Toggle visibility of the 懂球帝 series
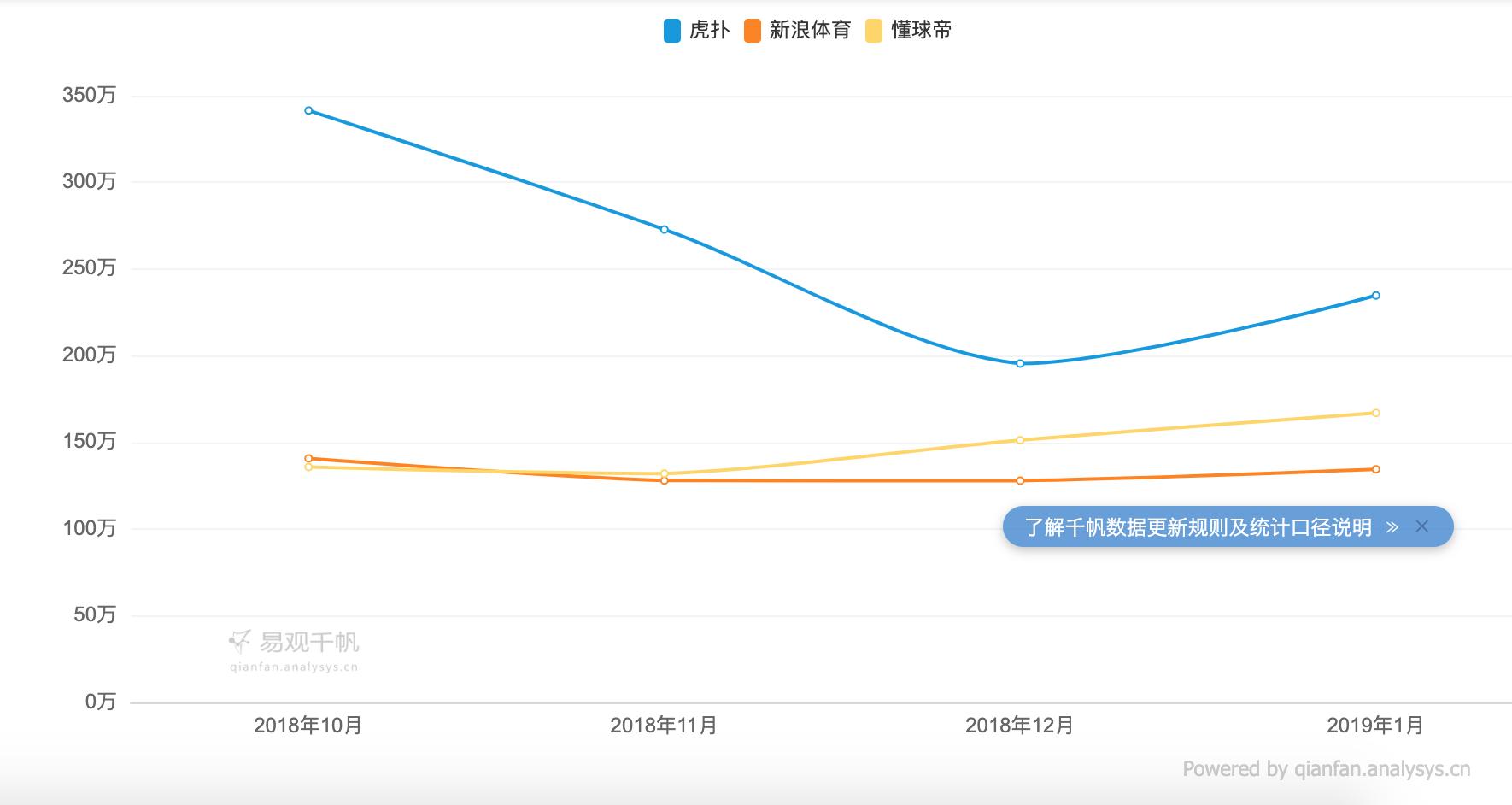The width and height of the screenshot is (1512, 805). tap(918, 30)
